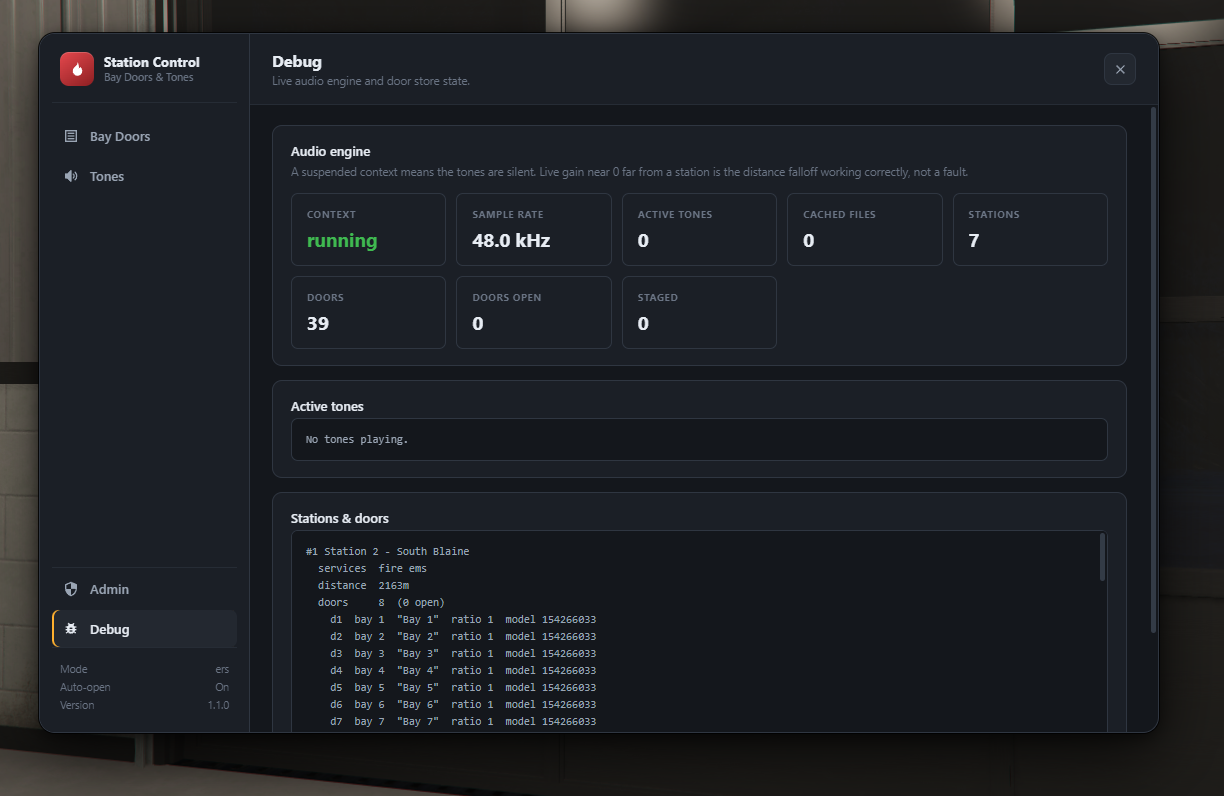1224x796 pixels.
Task: Click the Cached Files count card
Action: point(865,229)
